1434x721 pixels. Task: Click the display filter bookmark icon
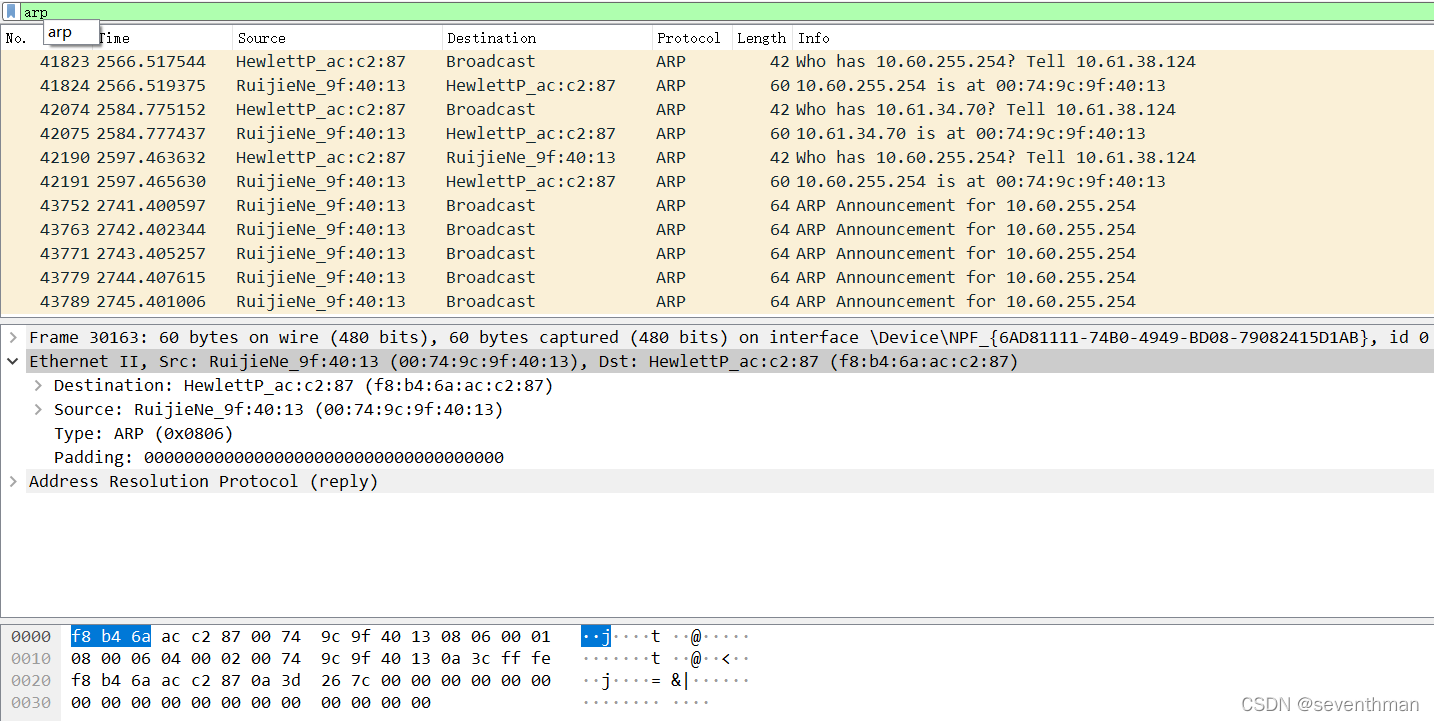tap(12, 12)
